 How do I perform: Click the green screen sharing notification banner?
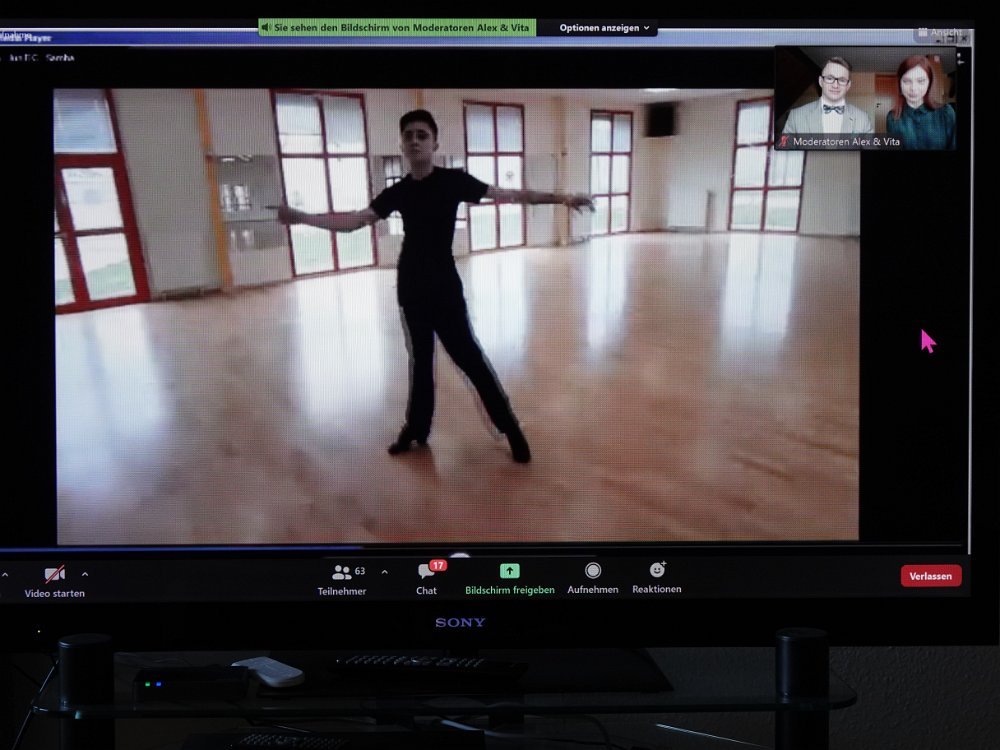pyautogui.click(x=397, y=27)
